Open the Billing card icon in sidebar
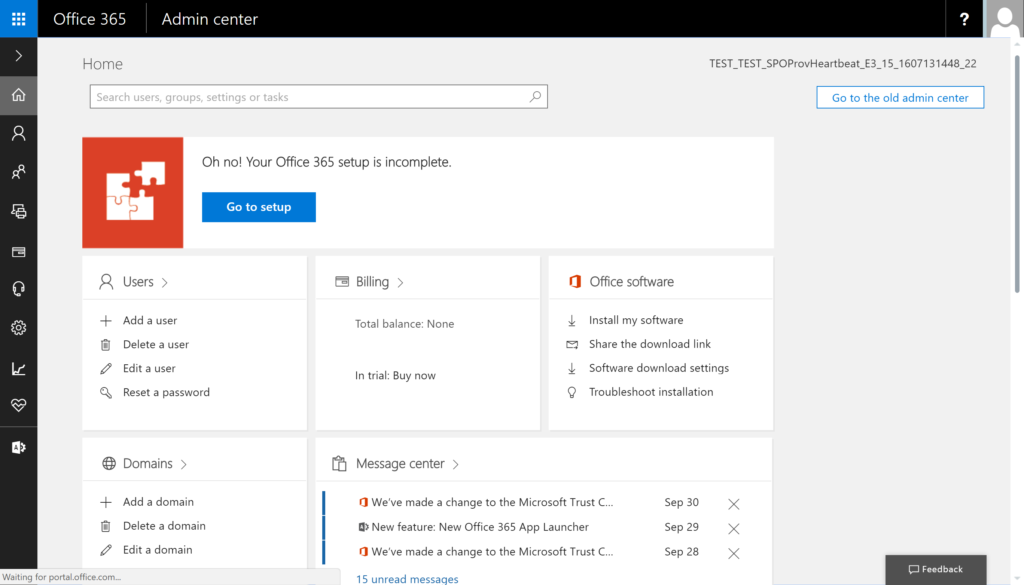Viewport: 1024px width, 585px height. 18,251
